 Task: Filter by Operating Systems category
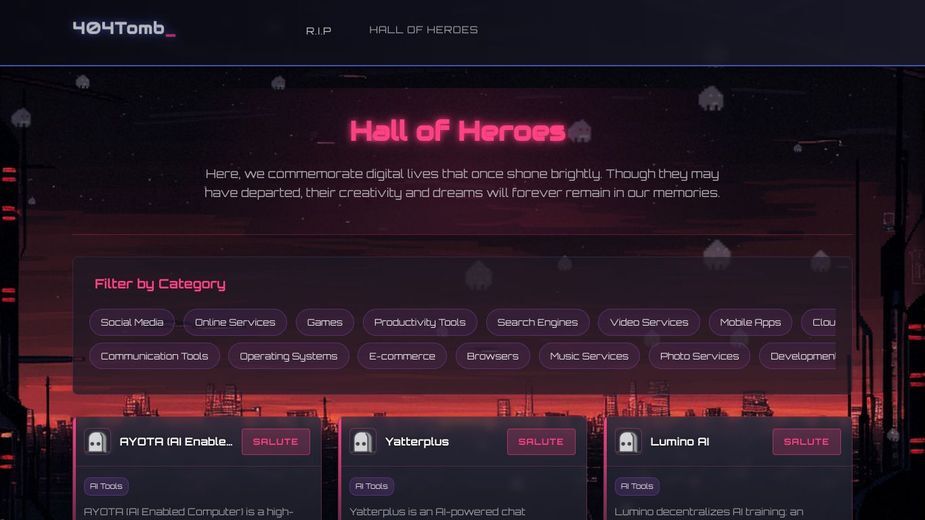pyautogui.click(x=288, y=356)
